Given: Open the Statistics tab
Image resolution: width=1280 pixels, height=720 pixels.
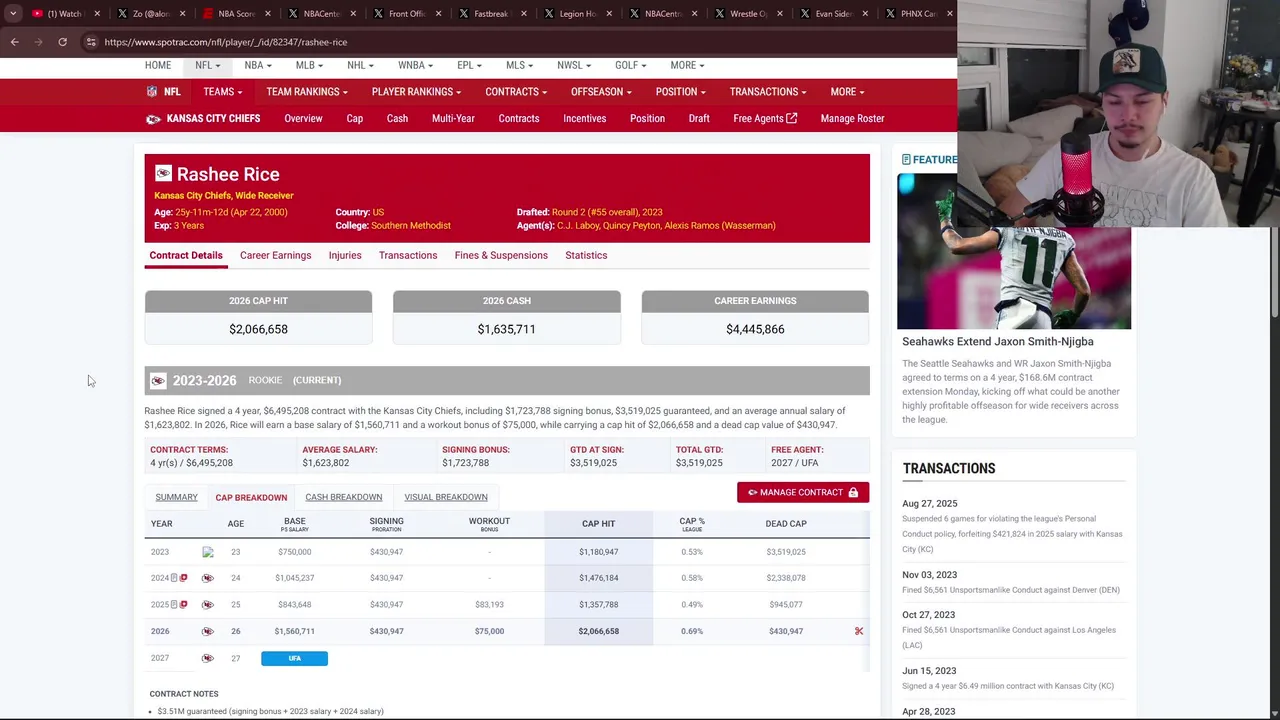Looking at the screenshot, I should pyautogui.click(x=586, y=255).
